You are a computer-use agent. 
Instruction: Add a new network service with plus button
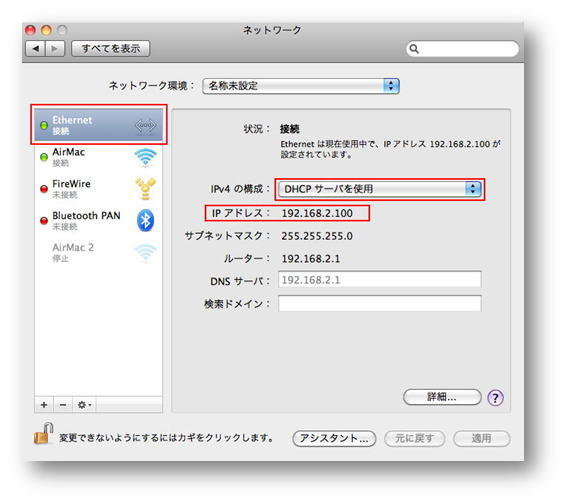44,405
